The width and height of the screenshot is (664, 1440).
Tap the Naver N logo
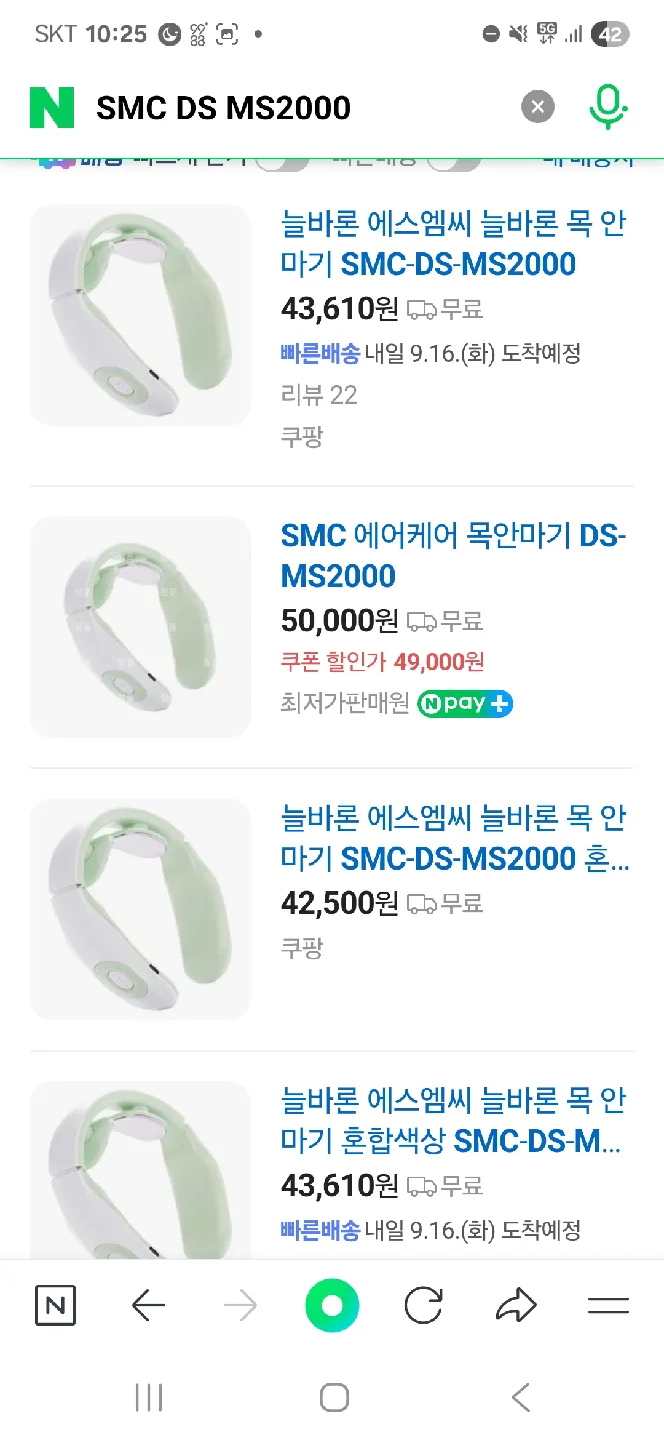(52, 107)
